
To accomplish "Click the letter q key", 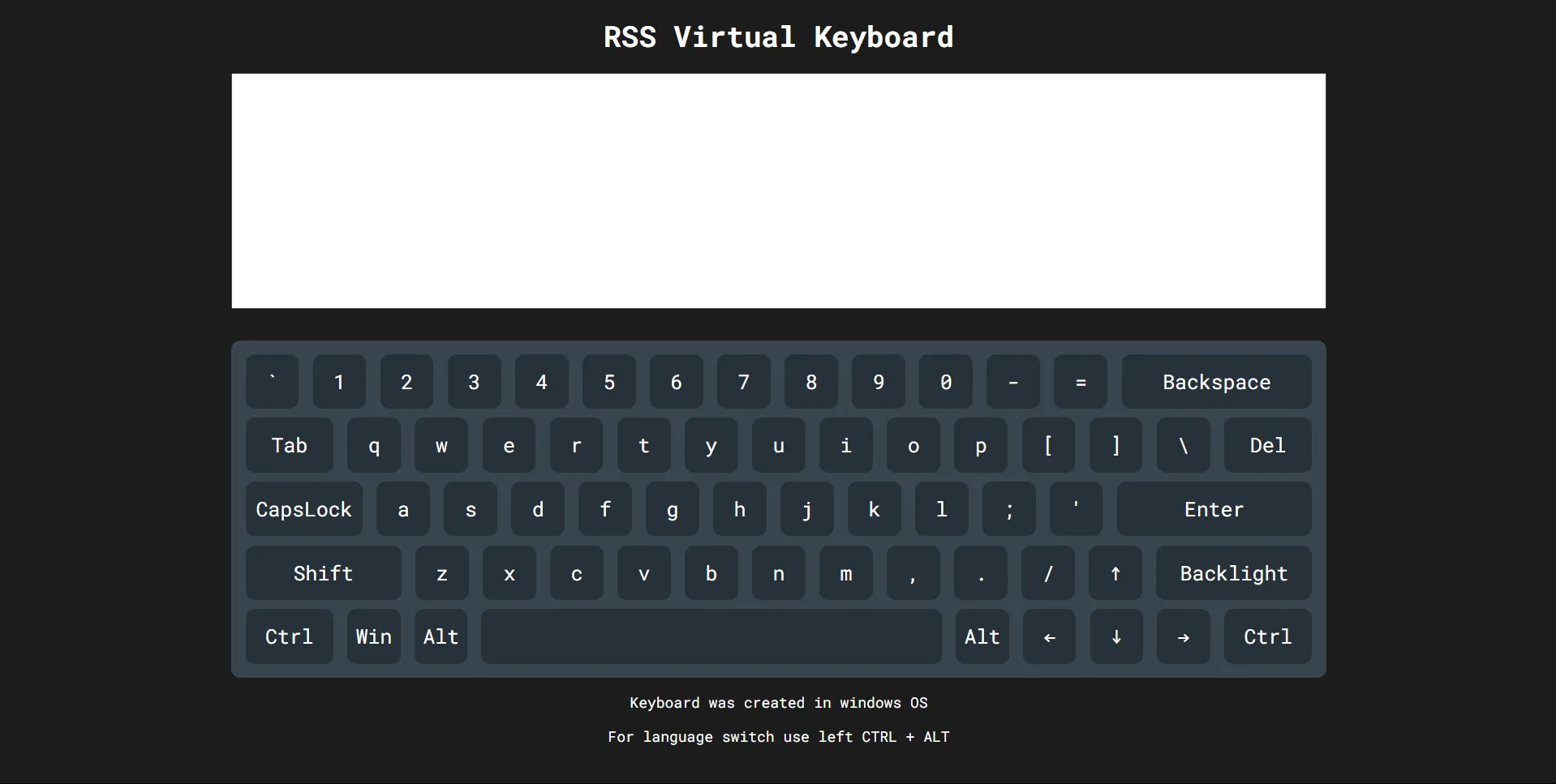I will coord(374,445).
